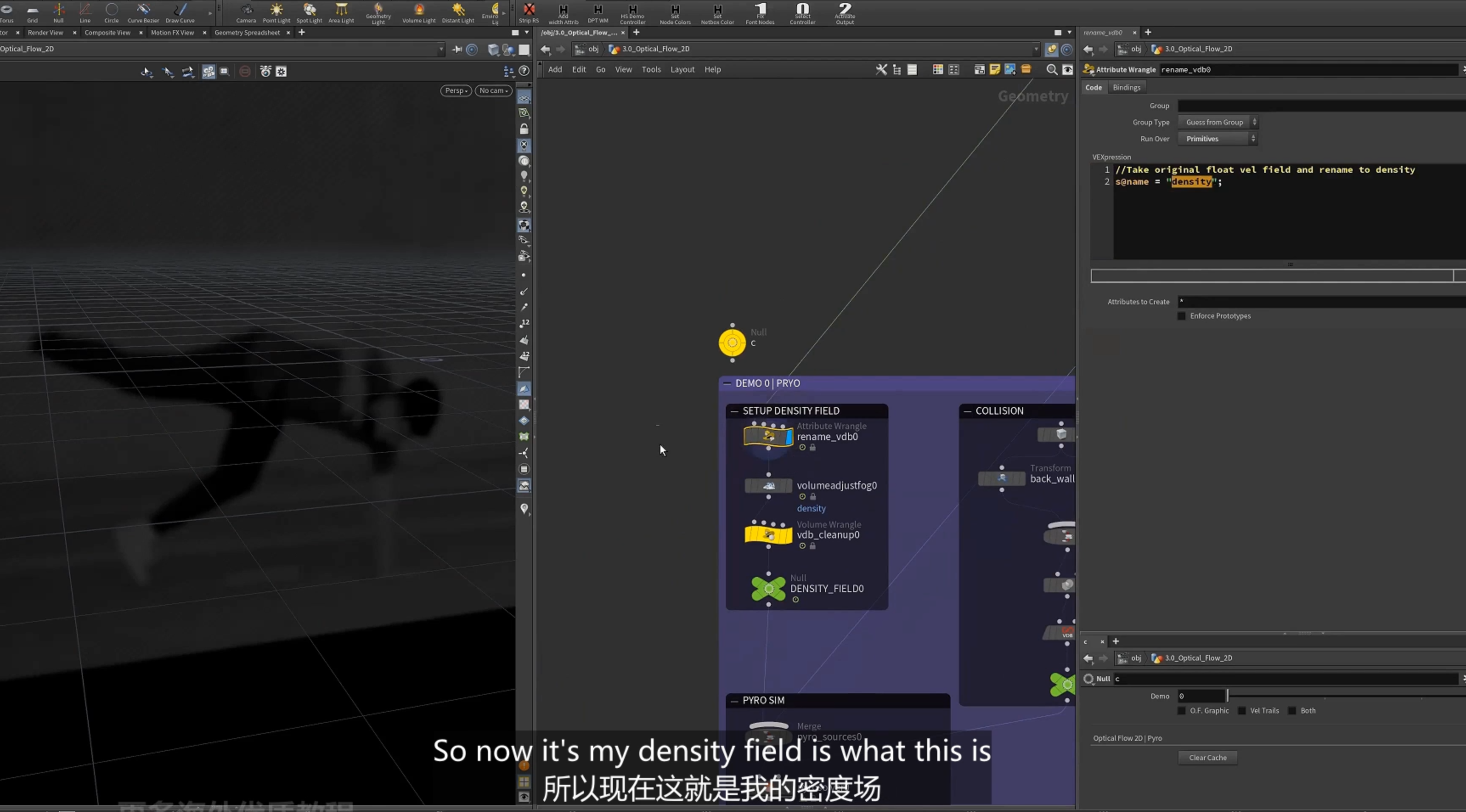The height and width of the screenshot is (812, 1466).
Task: Click the Spot Light shelf icon
Action: tap(309, 12)
